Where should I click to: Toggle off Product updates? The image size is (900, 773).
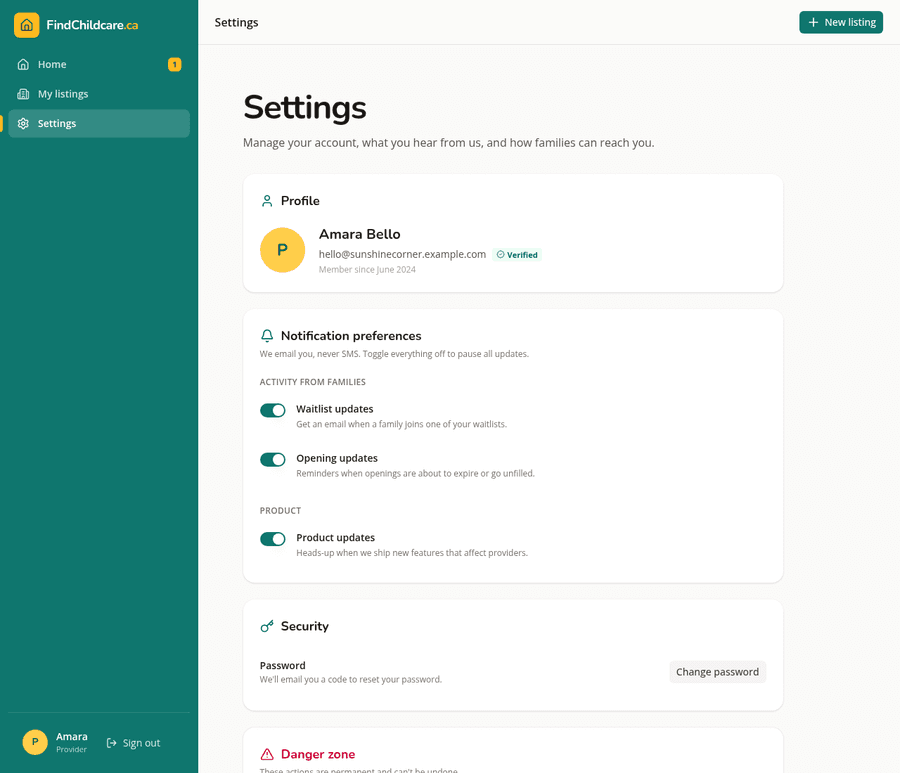(x=273, y=539)
